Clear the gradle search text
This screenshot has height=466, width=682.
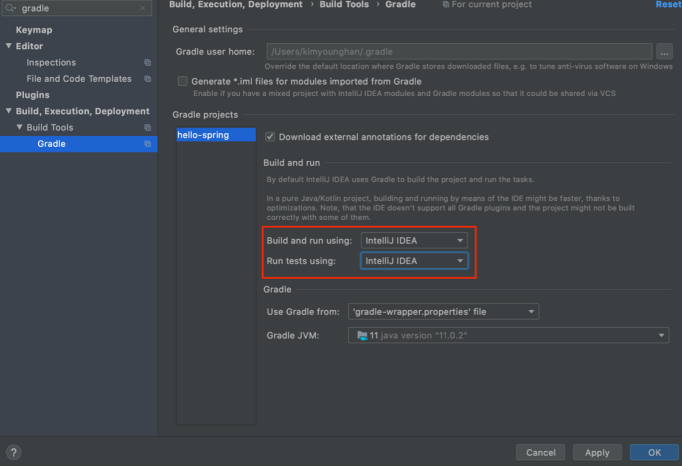(143, 8)
